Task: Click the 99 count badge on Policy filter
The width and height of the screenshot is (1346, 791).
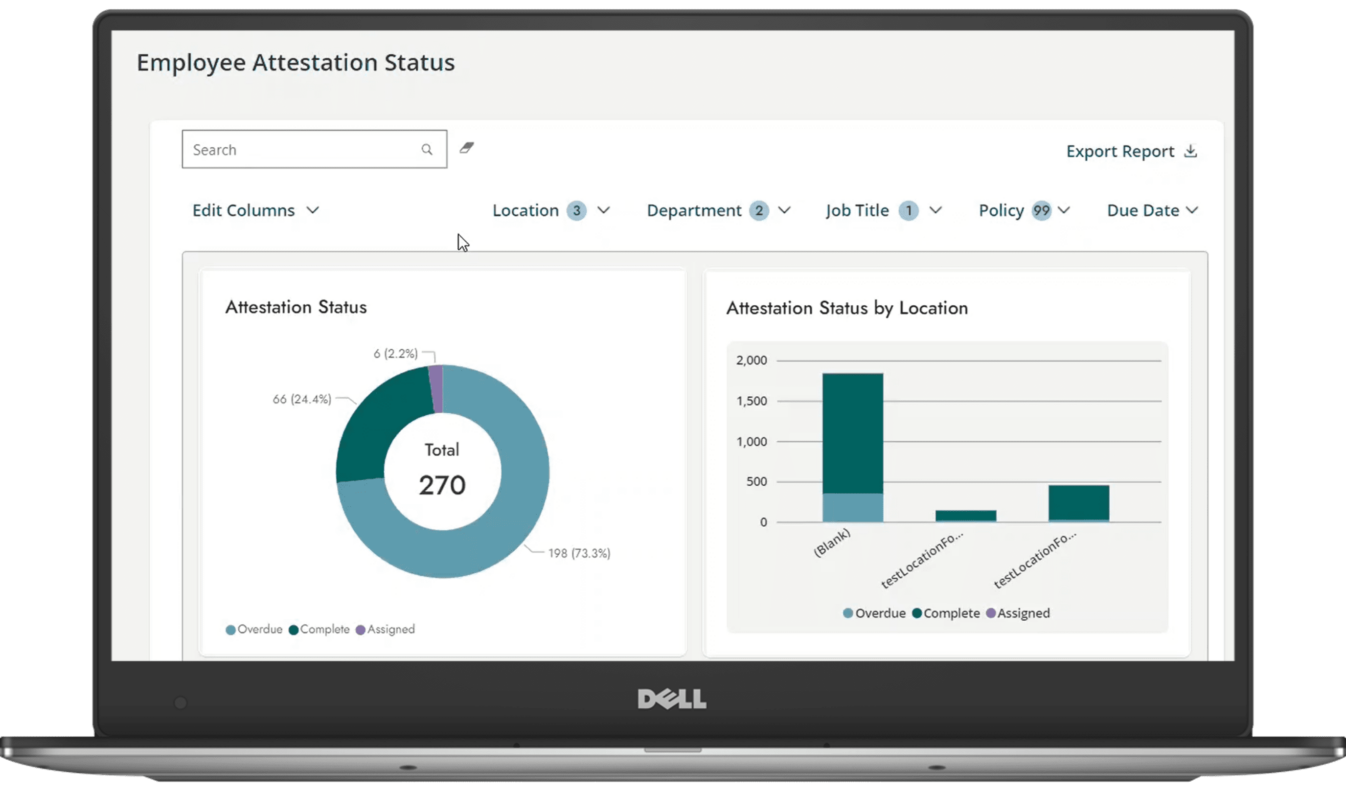Action: point(1041,210)
